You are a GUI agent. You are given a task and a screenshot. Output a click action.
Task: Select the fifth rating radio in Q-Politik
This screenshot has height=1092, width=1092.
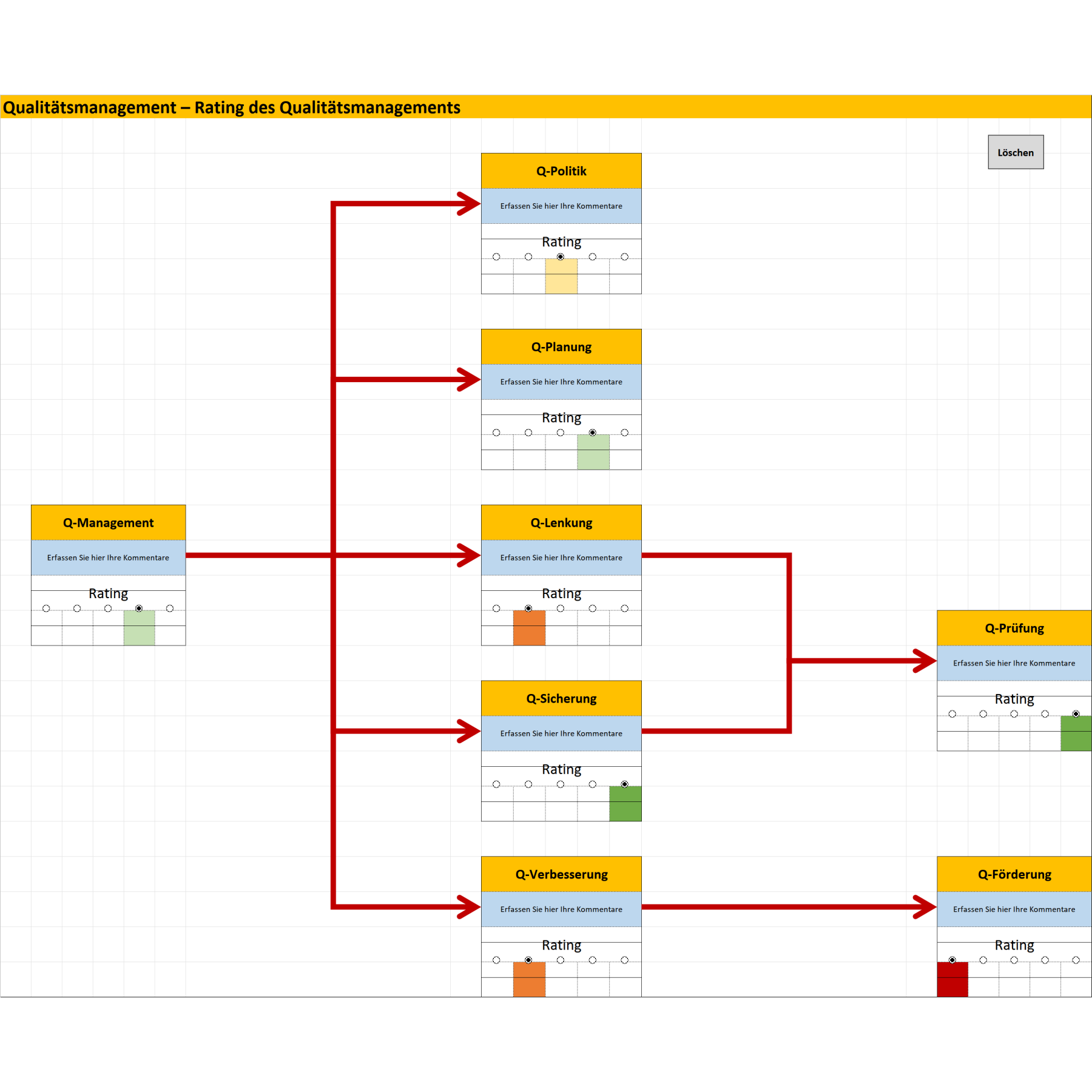coord(625,257)
